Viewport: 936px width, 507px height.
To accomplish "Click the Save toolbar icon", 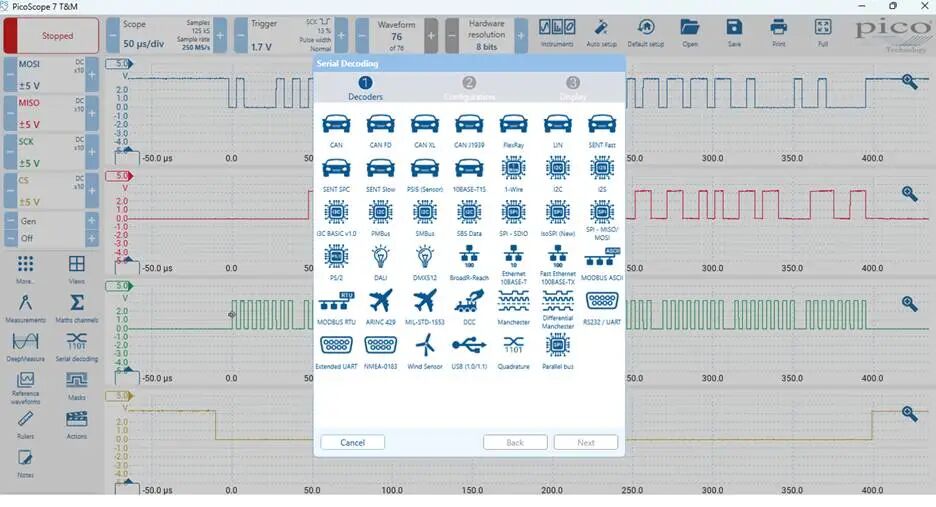I will click(x=734, y=33).
